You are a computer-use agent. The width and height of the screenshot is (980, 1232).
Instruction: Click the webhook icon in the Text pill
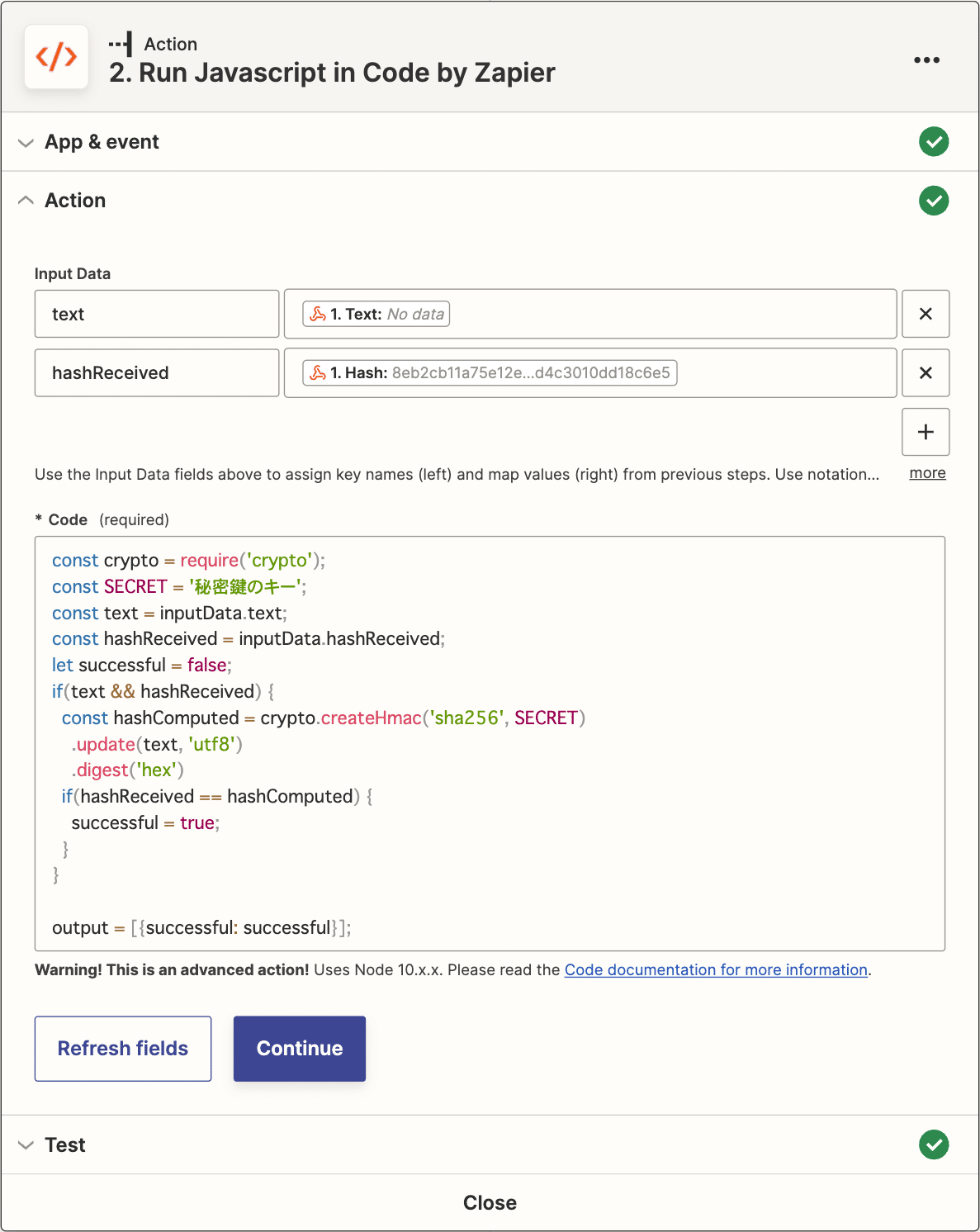pos(320,314)
